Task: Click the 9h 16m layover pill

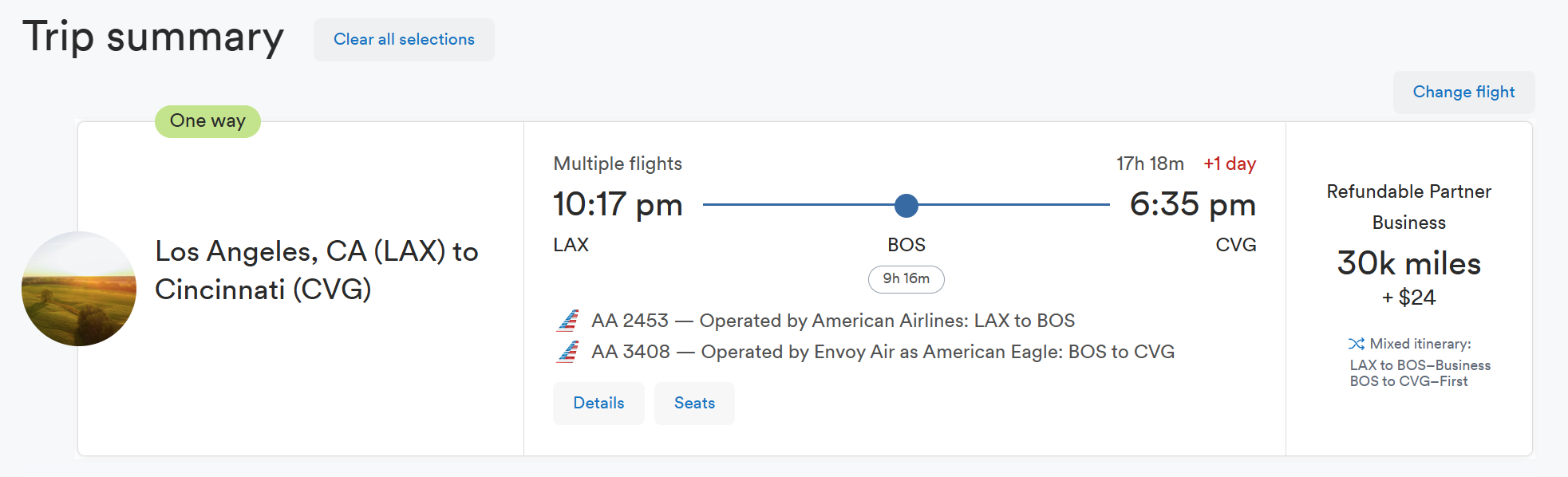Action: (906, 279)
